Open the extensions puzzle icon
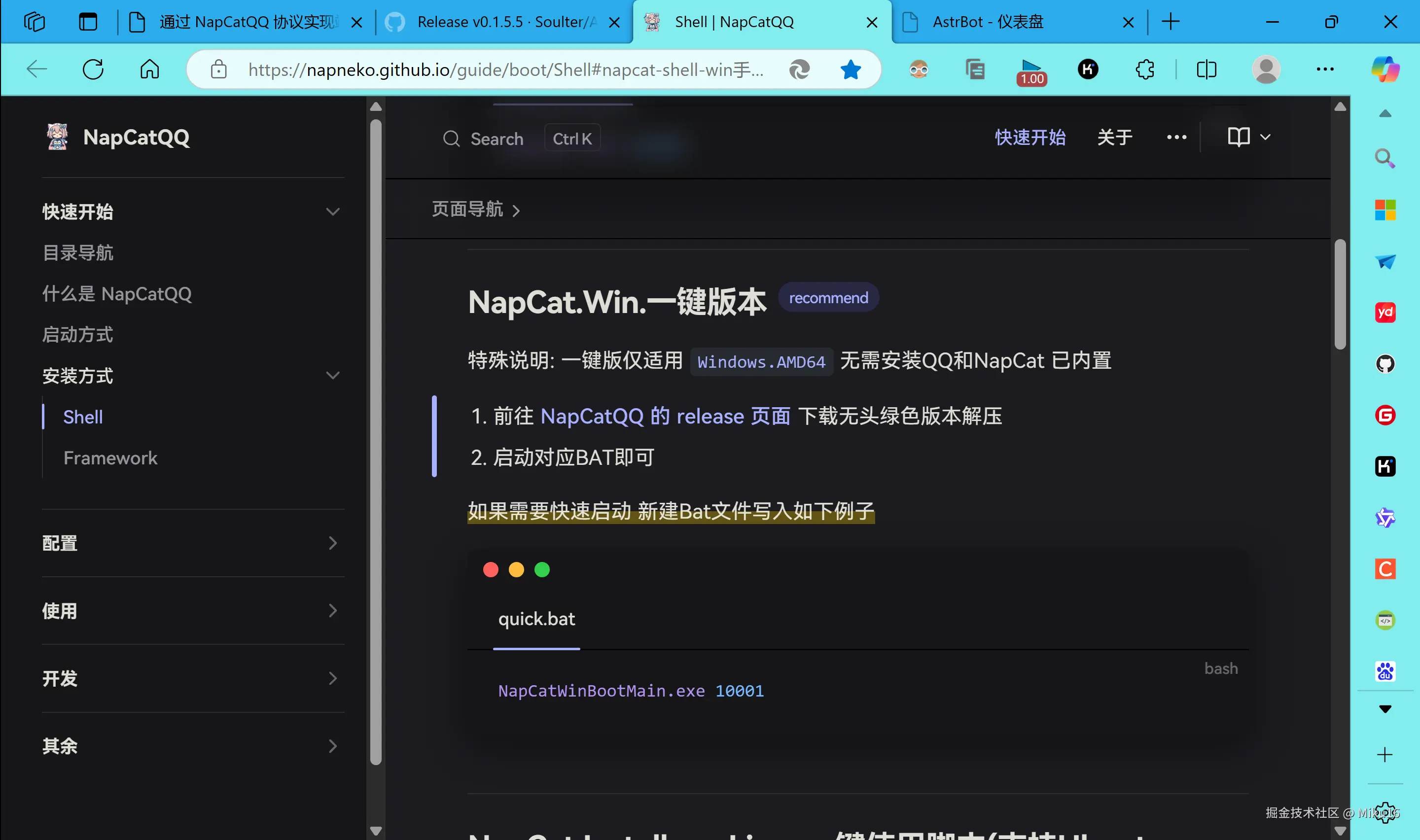This screenshot has height=840, width=1420. pyautogui.click(x=1145, y=70)
